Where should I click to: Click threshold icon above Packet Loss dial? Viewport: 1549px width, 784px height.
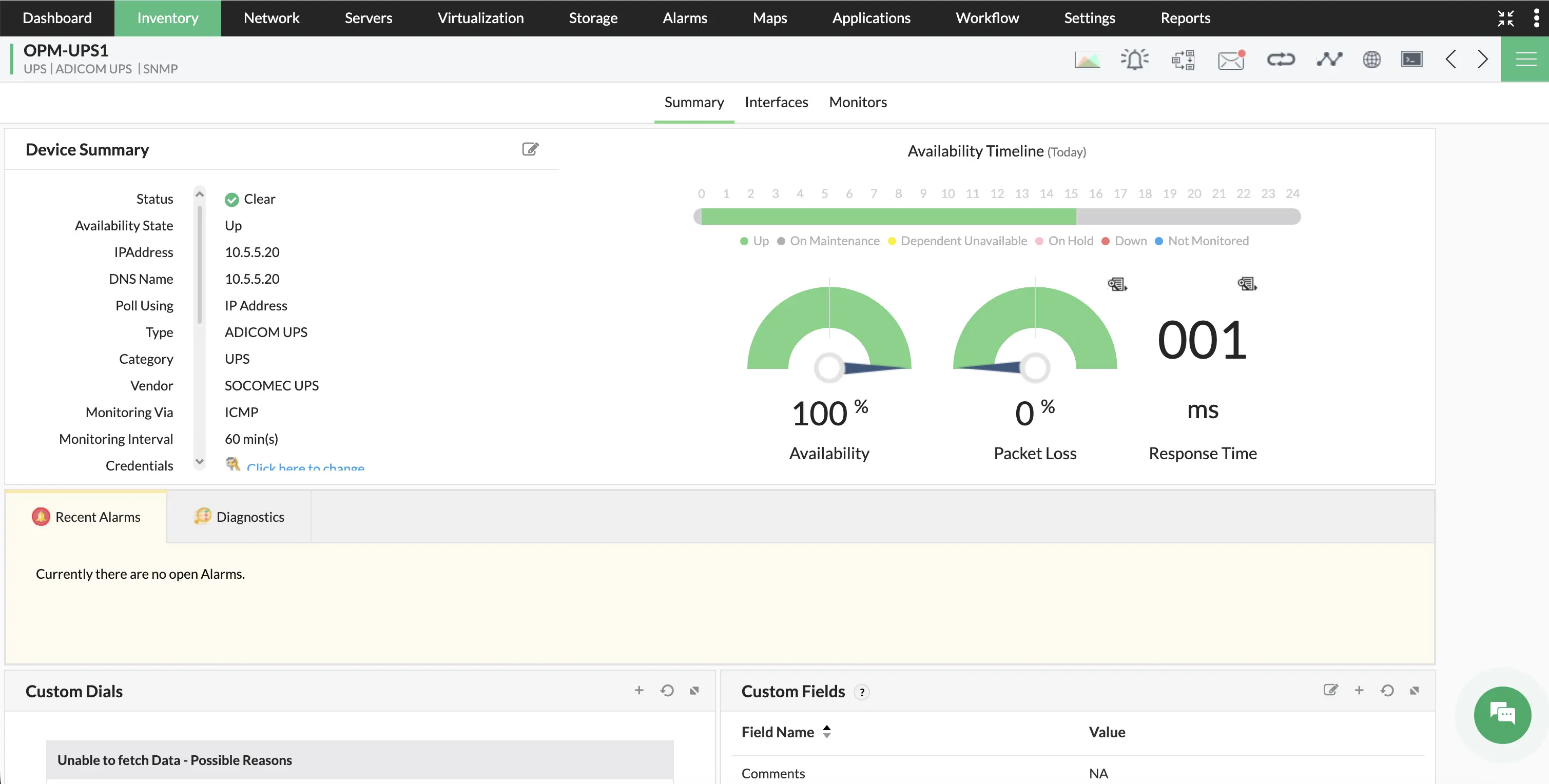1117,284
